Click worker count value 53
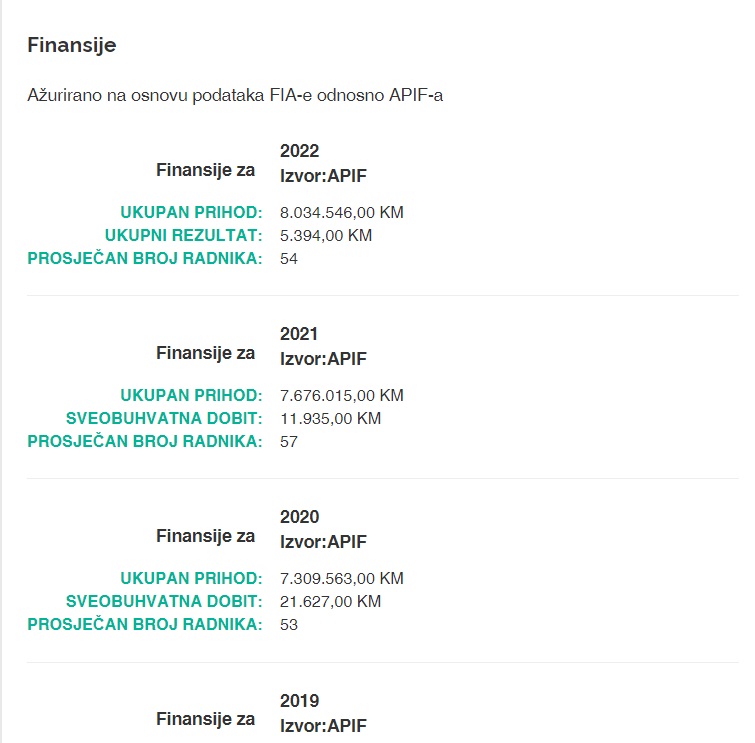 click(290, 624)
